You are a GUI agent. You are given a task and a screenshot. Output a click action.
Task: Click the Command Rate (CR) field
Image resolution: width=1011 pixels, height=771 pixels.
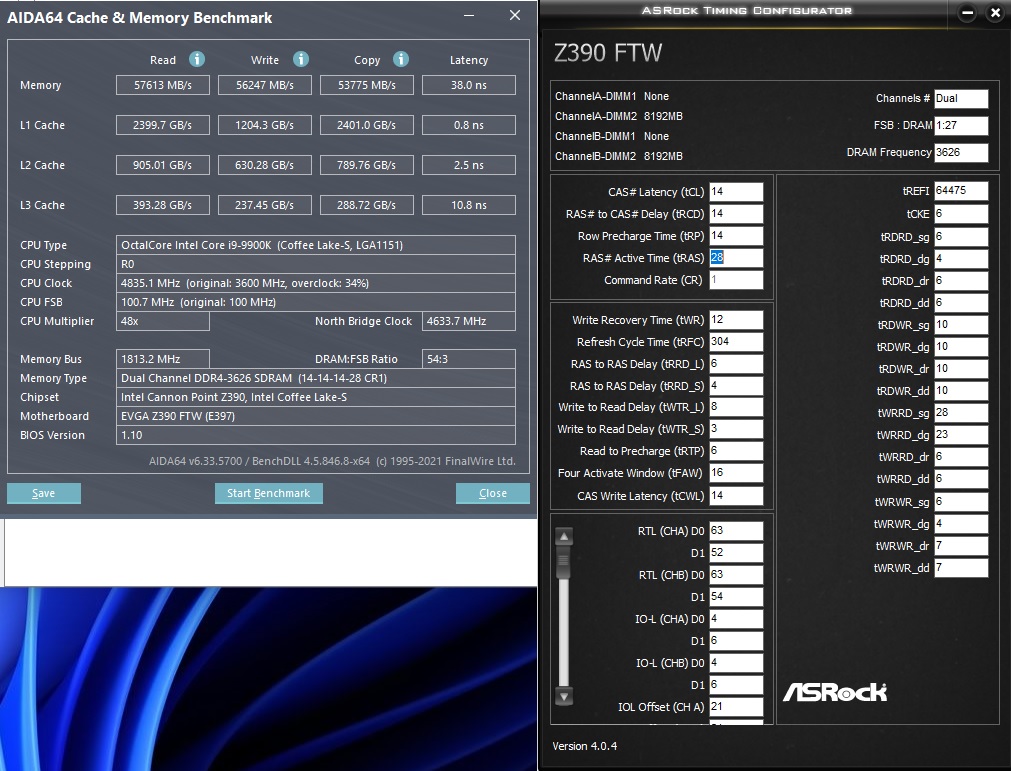[x=736, y=279]
